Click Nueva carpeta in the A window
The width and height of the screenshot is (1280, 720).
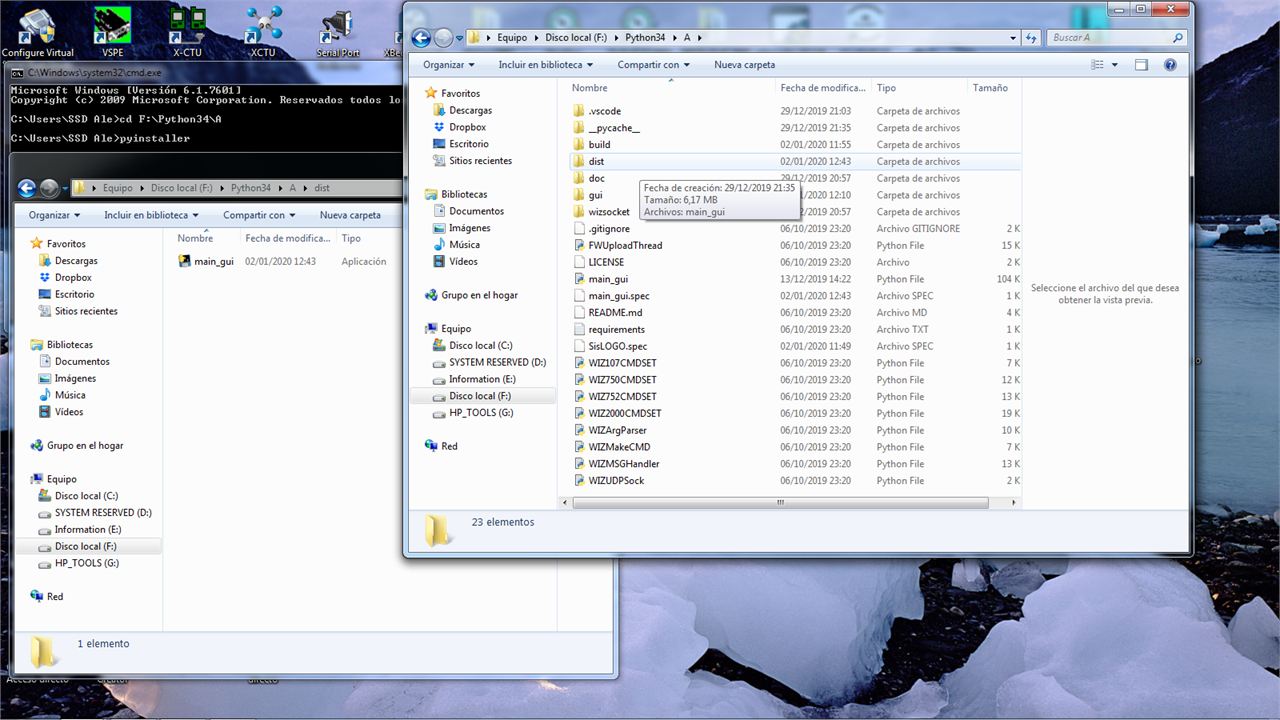744,65
